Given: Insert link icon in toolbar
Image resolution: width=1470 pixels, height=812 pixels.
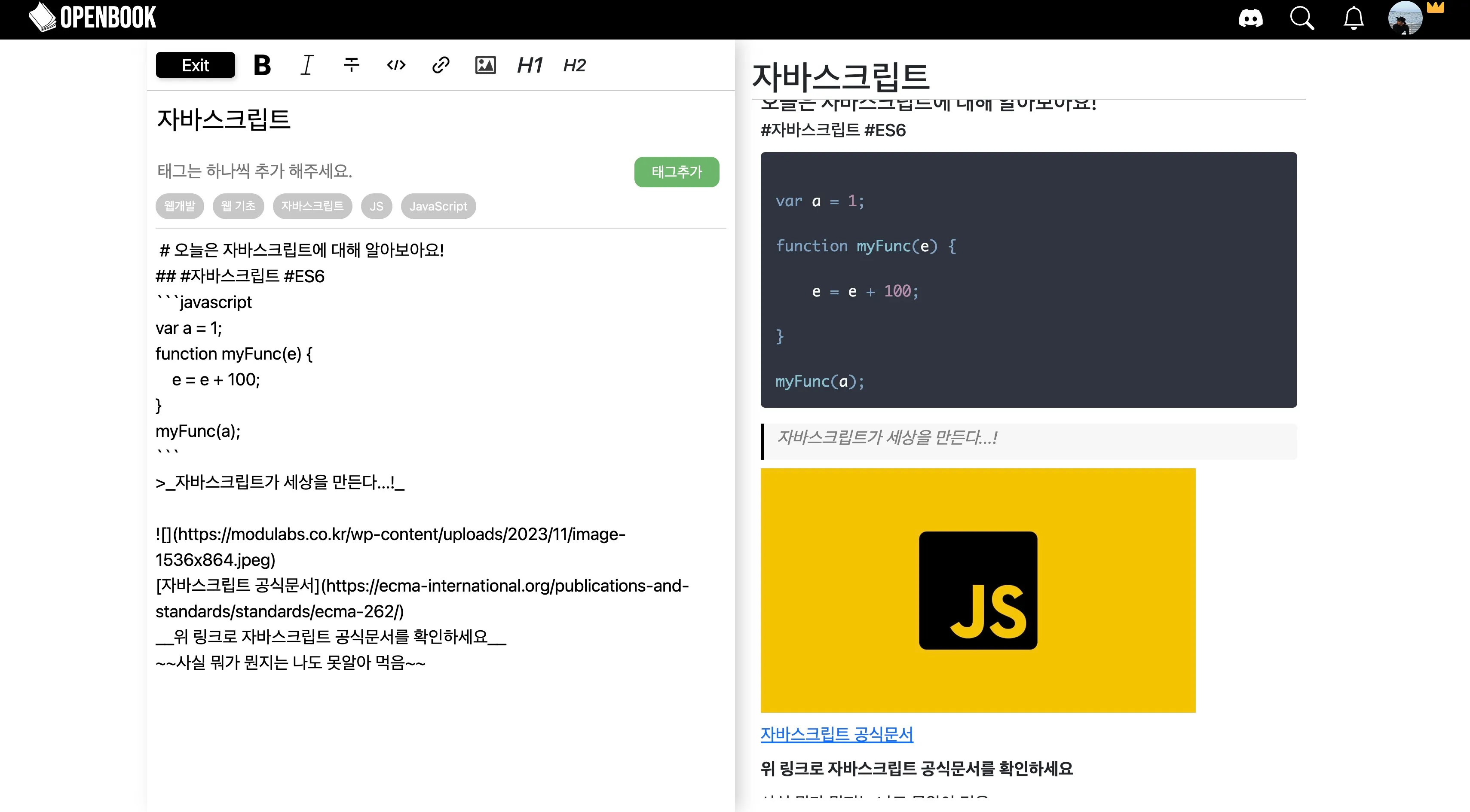Looking at the screenshot, I should tap(441, 65).
